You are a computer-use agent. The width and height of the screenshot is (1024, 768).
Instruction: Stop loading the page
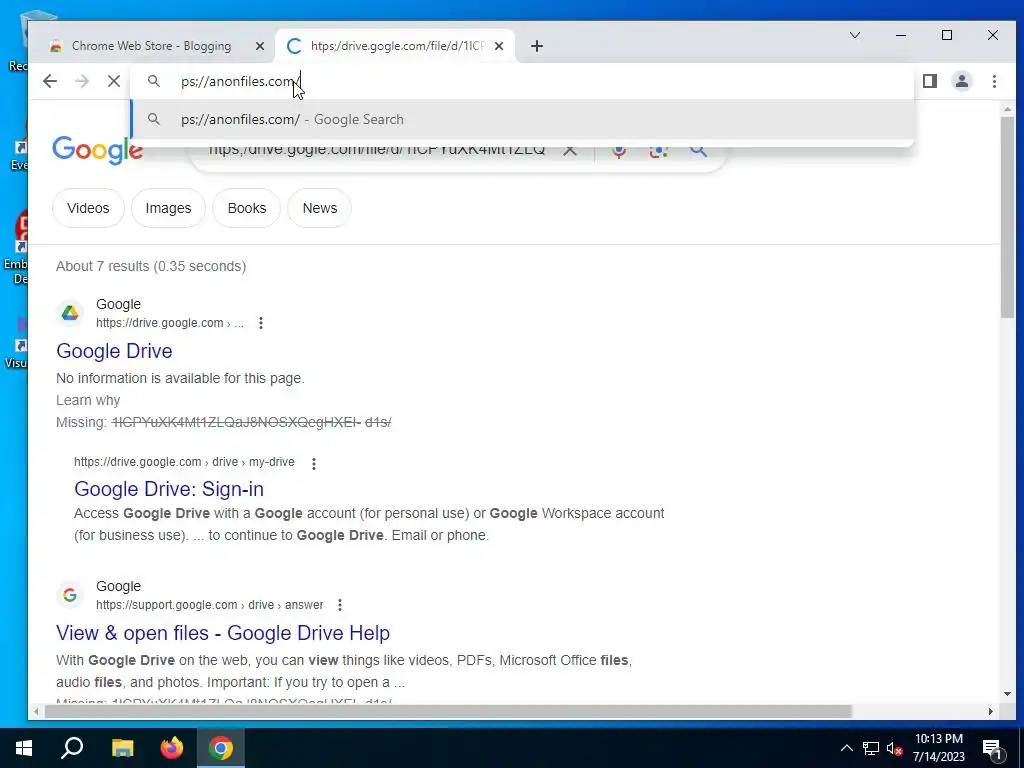[x=114, y=81]
